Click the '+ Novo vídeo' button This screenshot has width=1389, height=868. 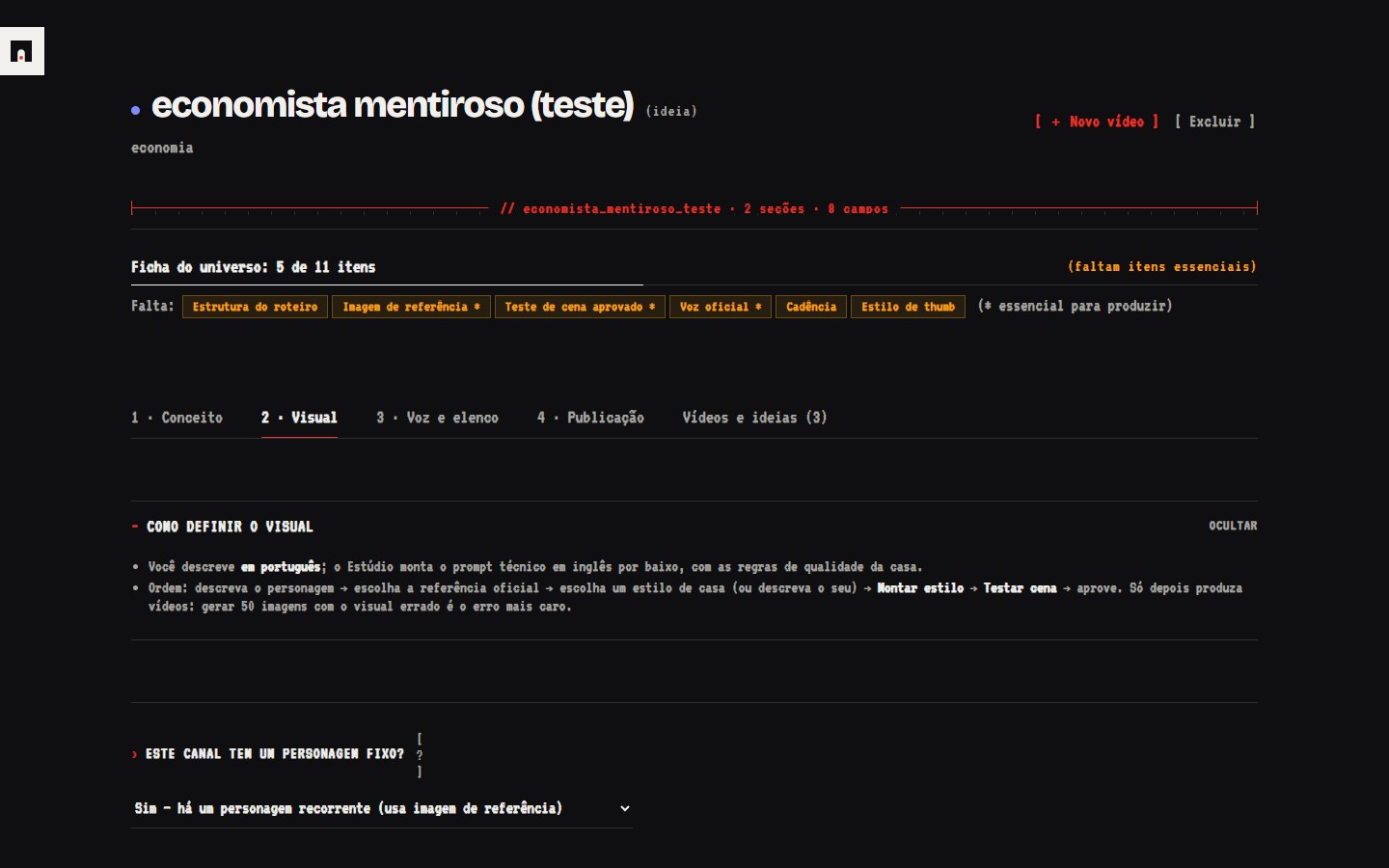[x=1097, y=122]
